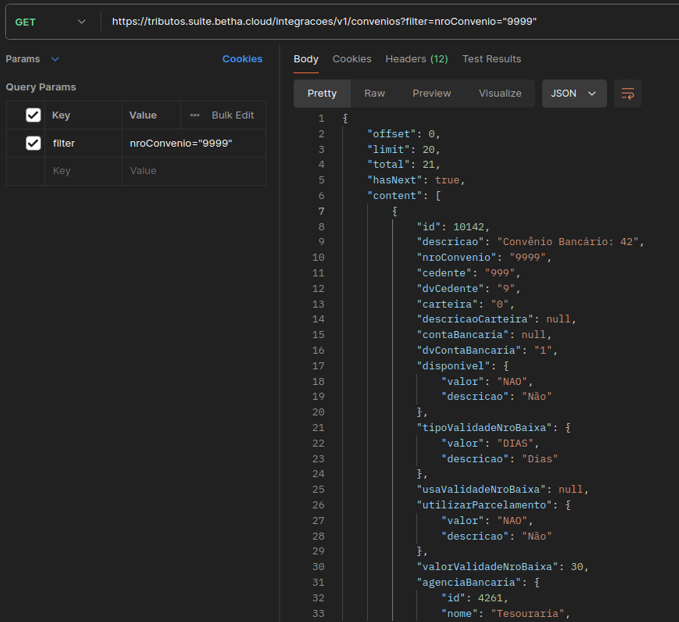Toggle the select-all checkbox in header row
This screenshot has height=622, width=679.
tap(33, 115)
